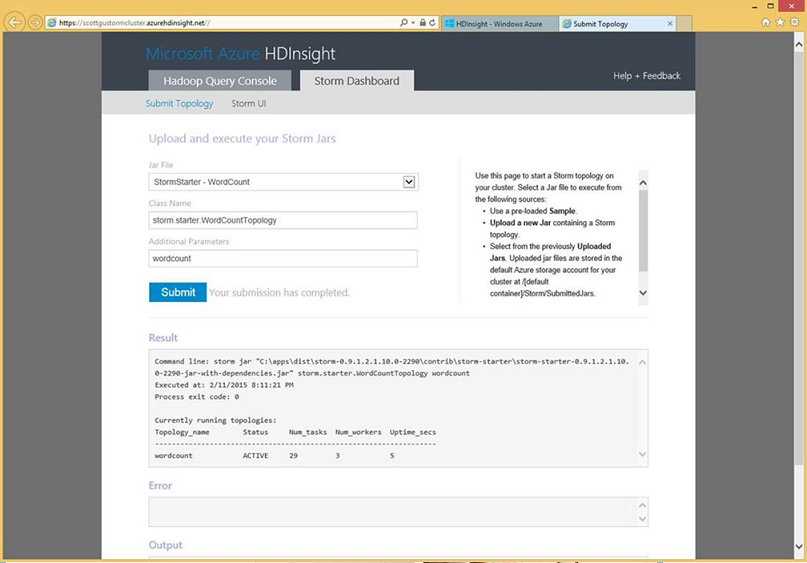Click the Class Name input field
Viewport: 807px width, 563px height.
(x=283, y=220)
